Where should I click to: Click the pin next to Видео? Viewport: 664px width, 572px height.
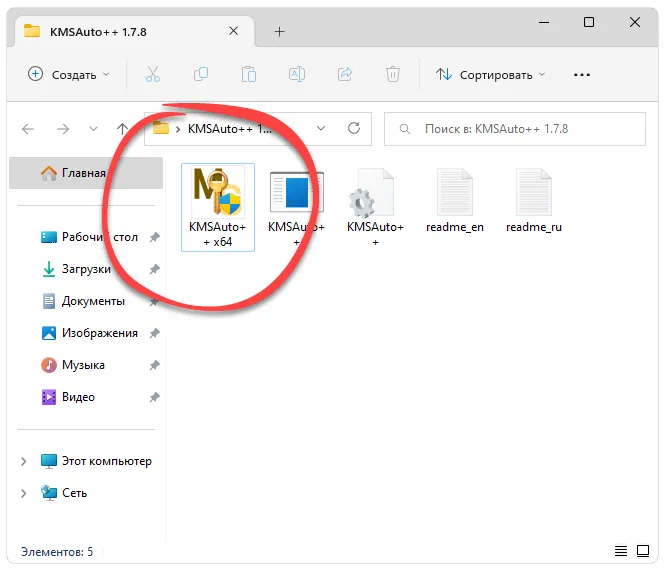[x=155, y=397]
